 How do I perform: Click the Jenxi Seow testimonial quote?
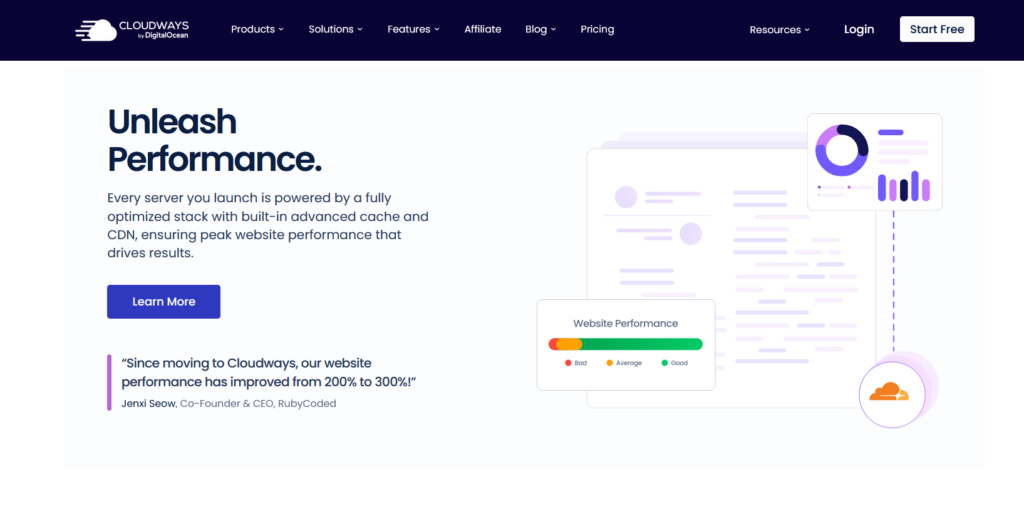coord(268,372)
